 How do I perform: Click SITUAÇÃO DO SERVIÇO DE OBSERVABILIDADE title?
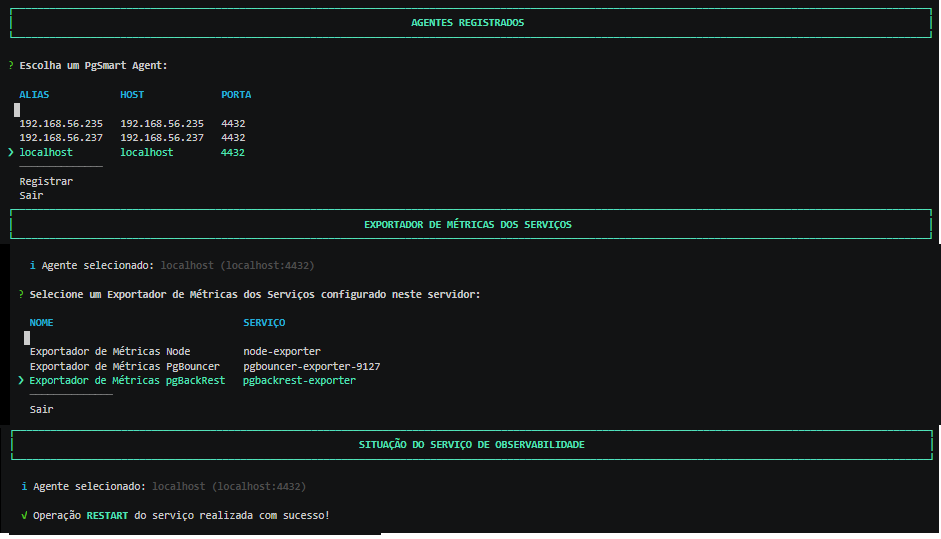pos(472,445)
